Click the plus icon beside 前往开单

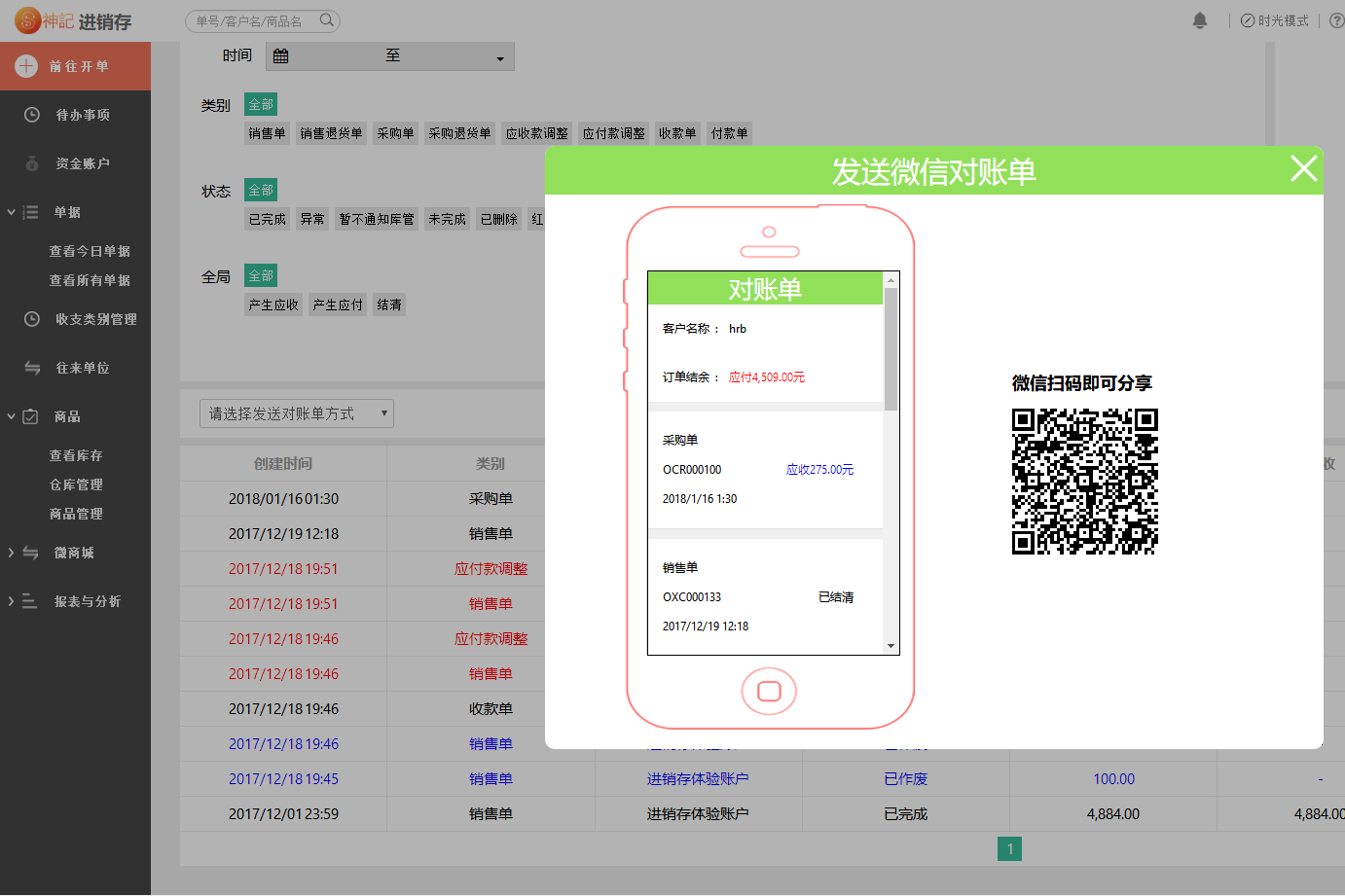click(x=26, y=66)
